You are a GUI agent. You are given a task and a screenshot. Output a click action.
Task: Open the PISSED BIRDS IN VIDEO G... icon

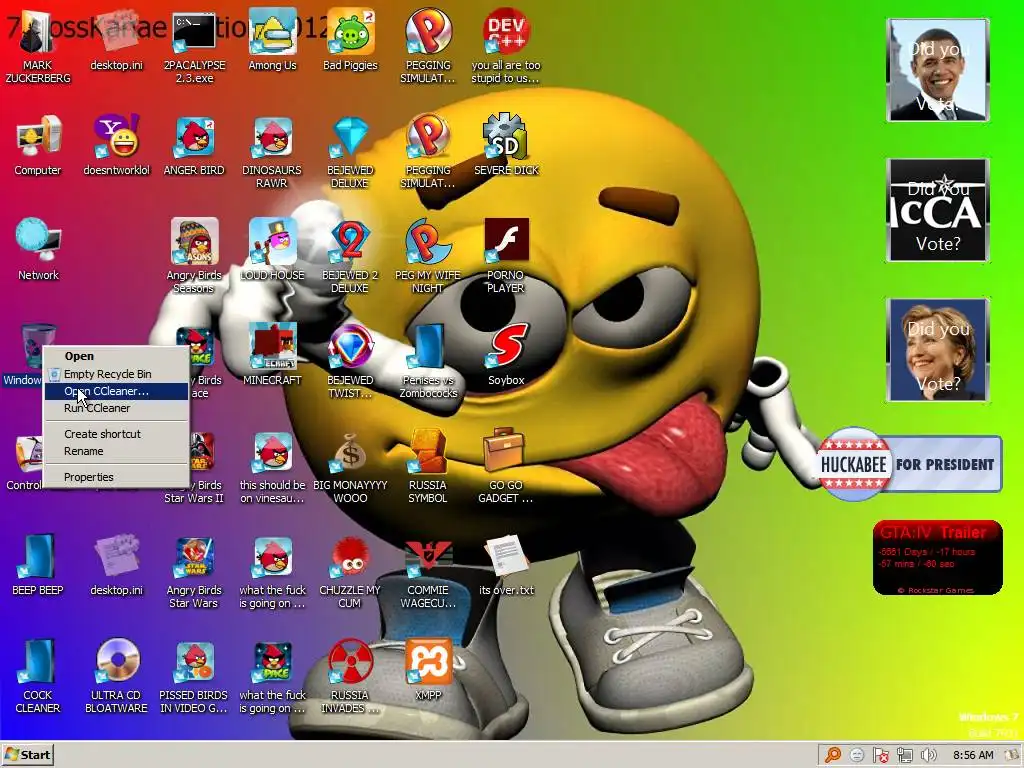click(x=194, y=676)
